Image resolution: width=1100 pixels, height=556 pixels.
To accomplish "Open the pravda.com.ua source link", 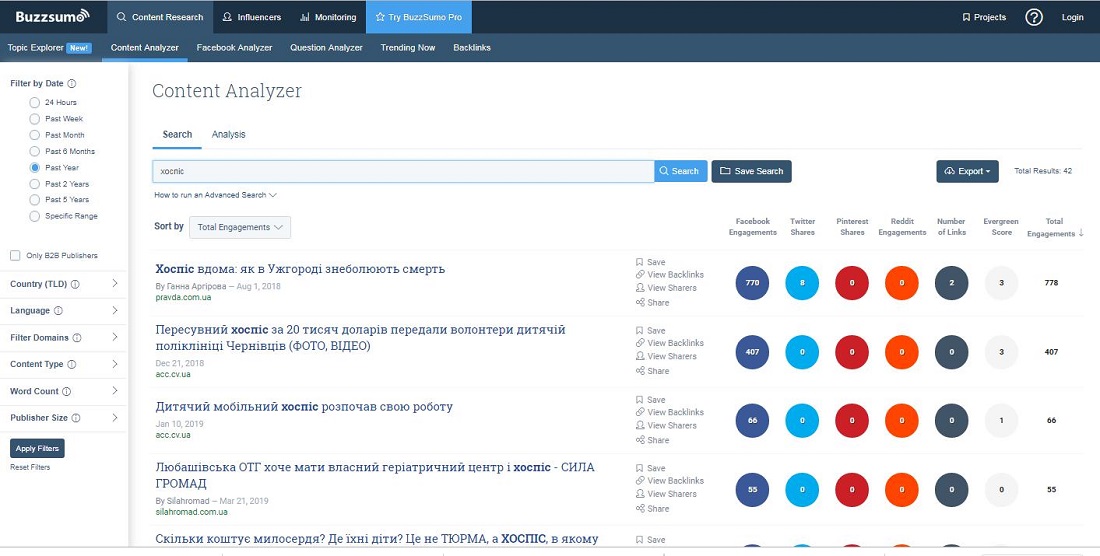I will 183,297.
